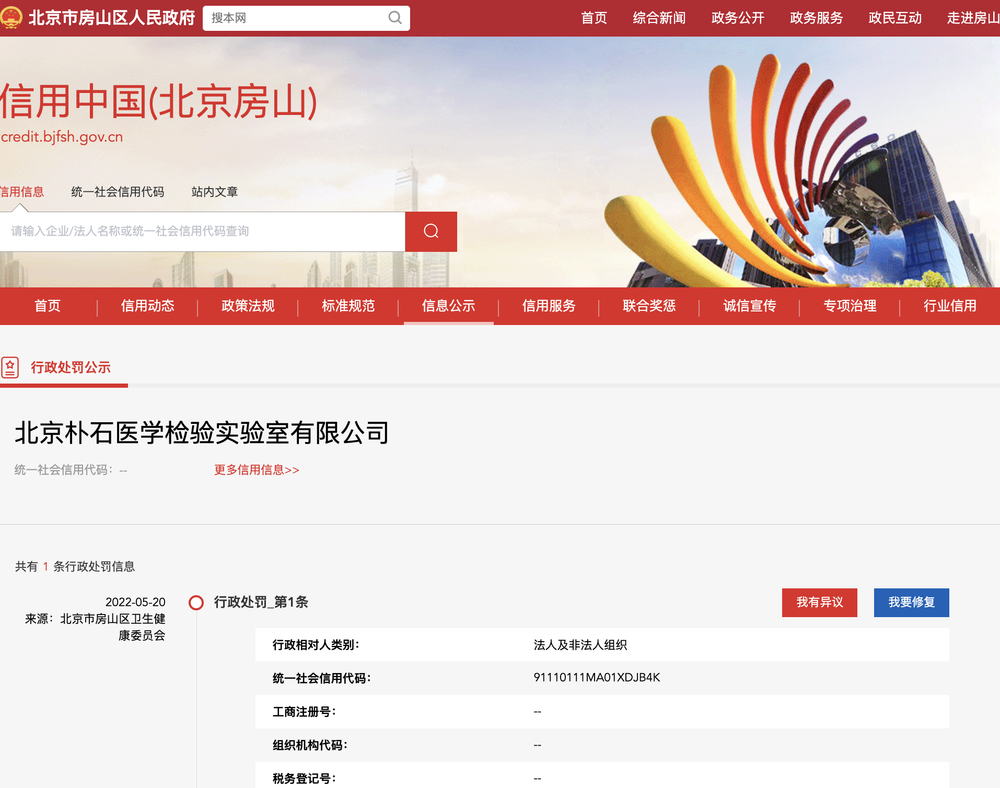Click the red search magnifier beside the credit query field
The width and height of the screenshot is (1000, 788).
[x=430, y=231]
